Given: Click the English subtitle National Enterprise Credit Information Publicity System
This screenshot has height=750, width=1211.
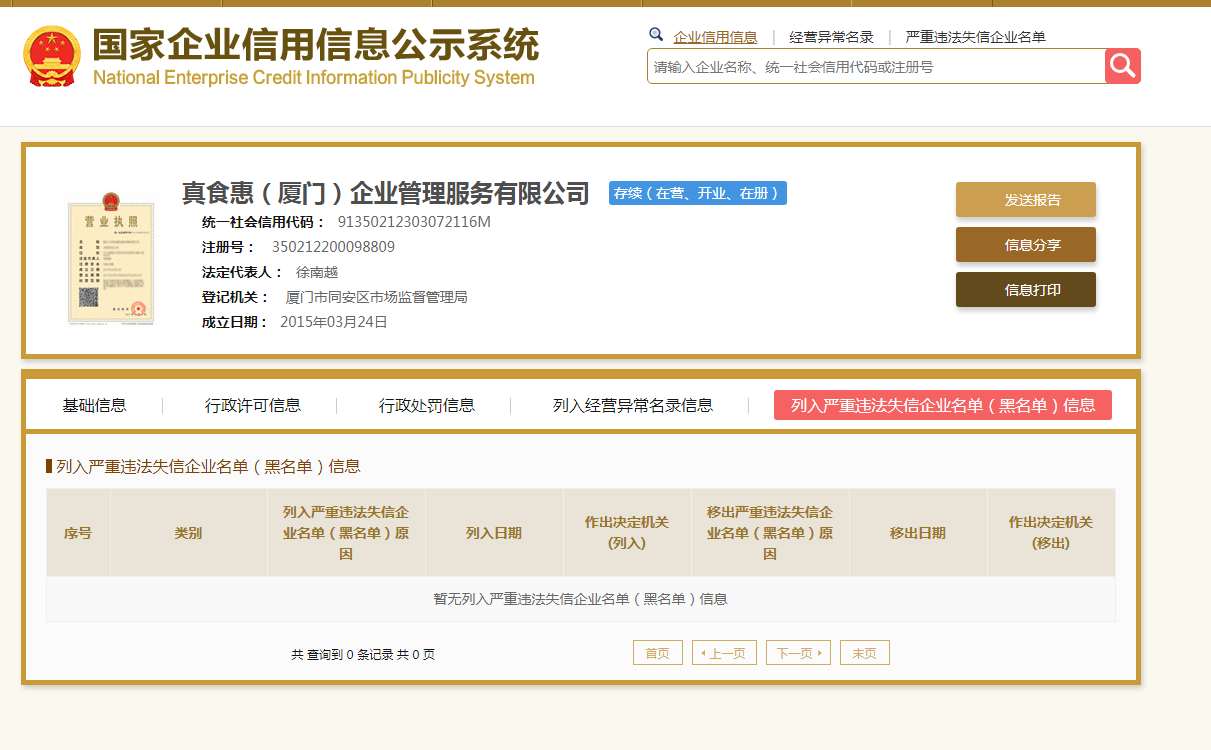Looking at the screenshot, I should [x=314, y=78].
